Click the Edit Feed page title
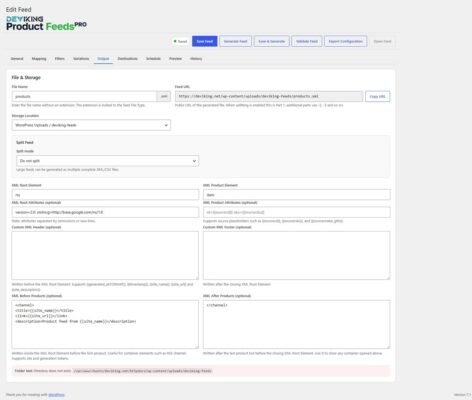The width and height of the screenshot is (472, 400). coord(19,9)
